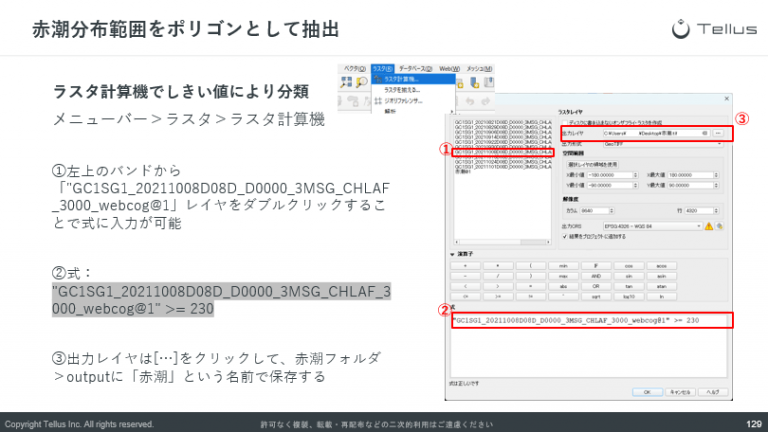Click the IF operator button
The width and height of the screenshot is (768, 432).
click(x=596, y=266)
